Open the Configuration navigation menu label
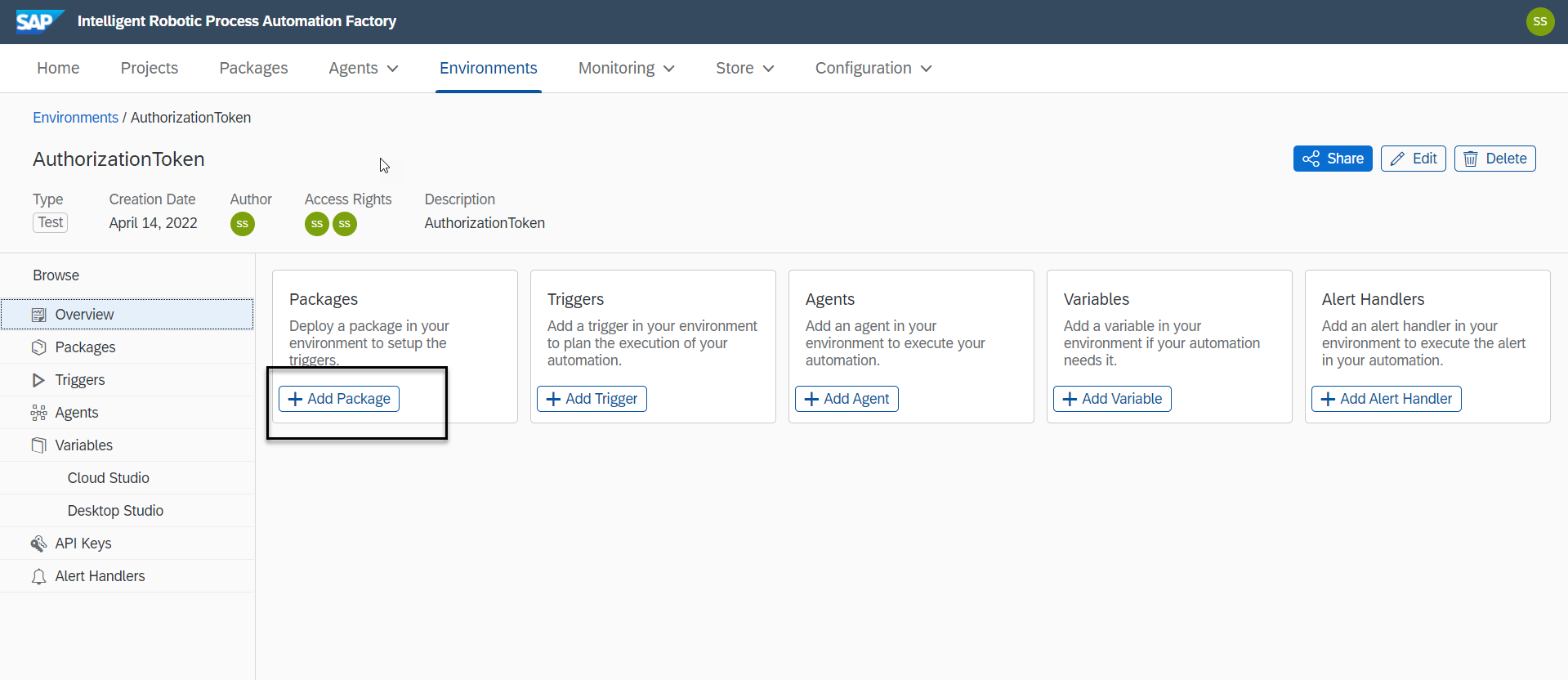The image size is (1568, 680). [x=864, y=68]
